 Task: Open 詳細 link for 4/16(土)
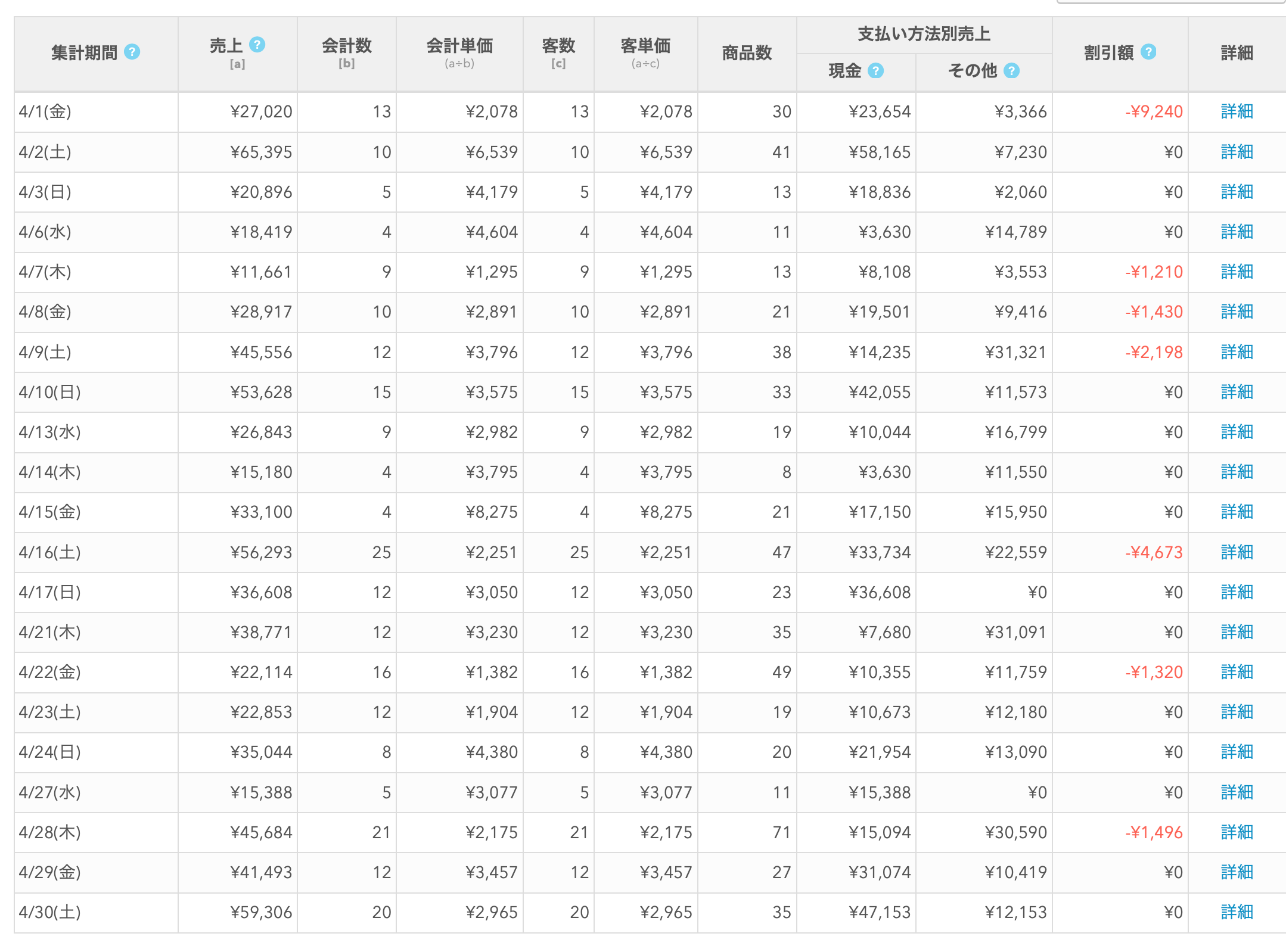click(1237, 552)
